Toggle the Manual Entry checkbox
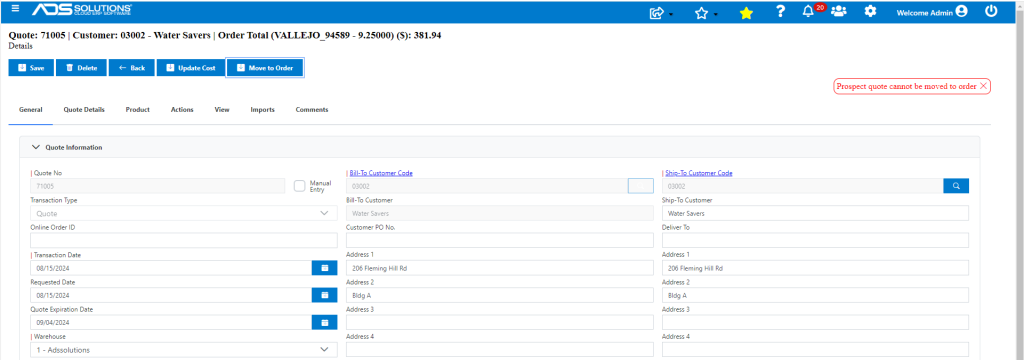Screen dimensions: 1024x360 click(x=300, y=186)
